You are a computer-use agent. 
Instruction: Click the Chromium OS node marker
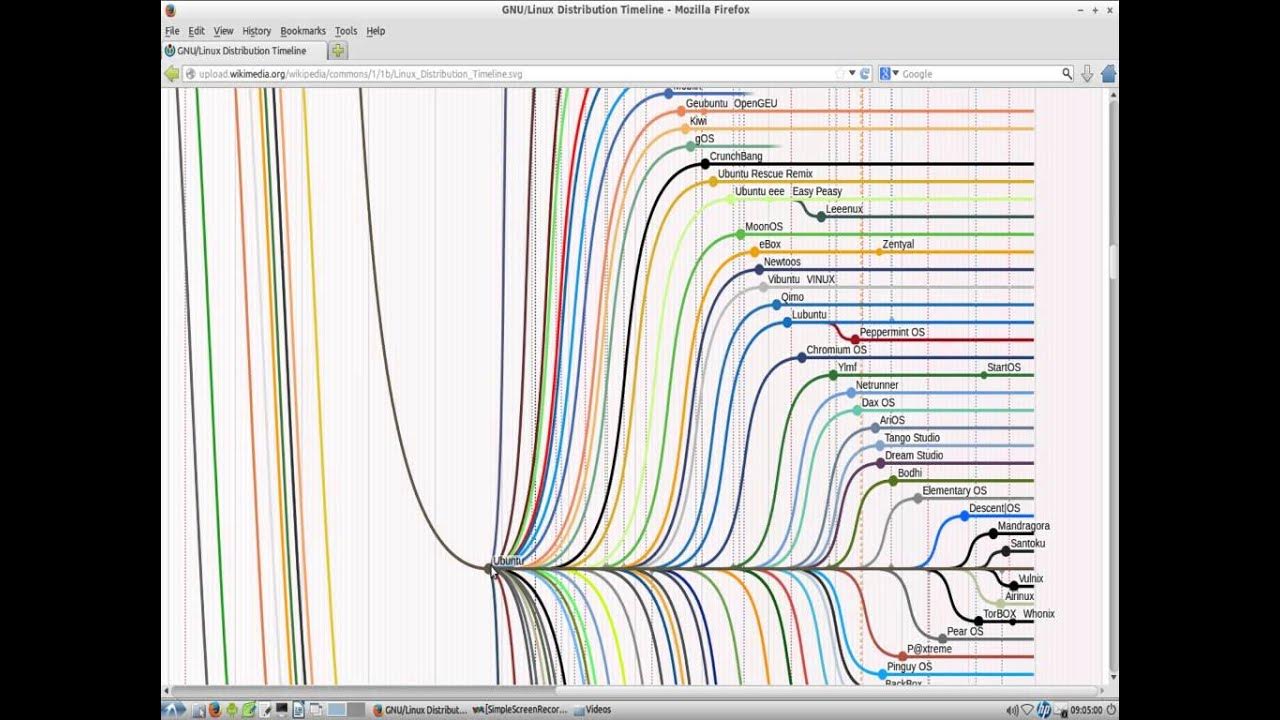(802, 357)
